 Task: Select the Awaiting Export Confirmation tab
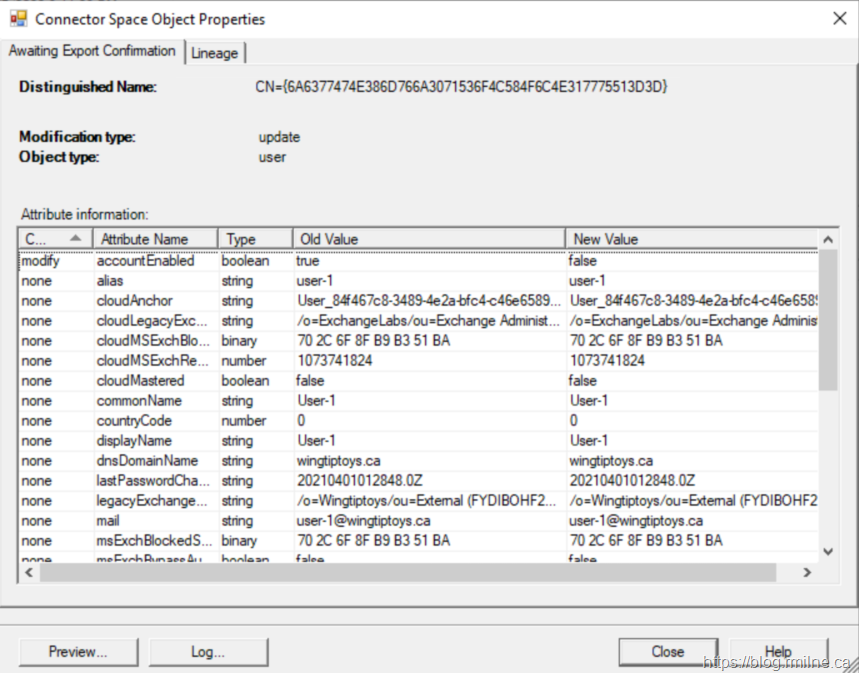click(x=92, y=51)
